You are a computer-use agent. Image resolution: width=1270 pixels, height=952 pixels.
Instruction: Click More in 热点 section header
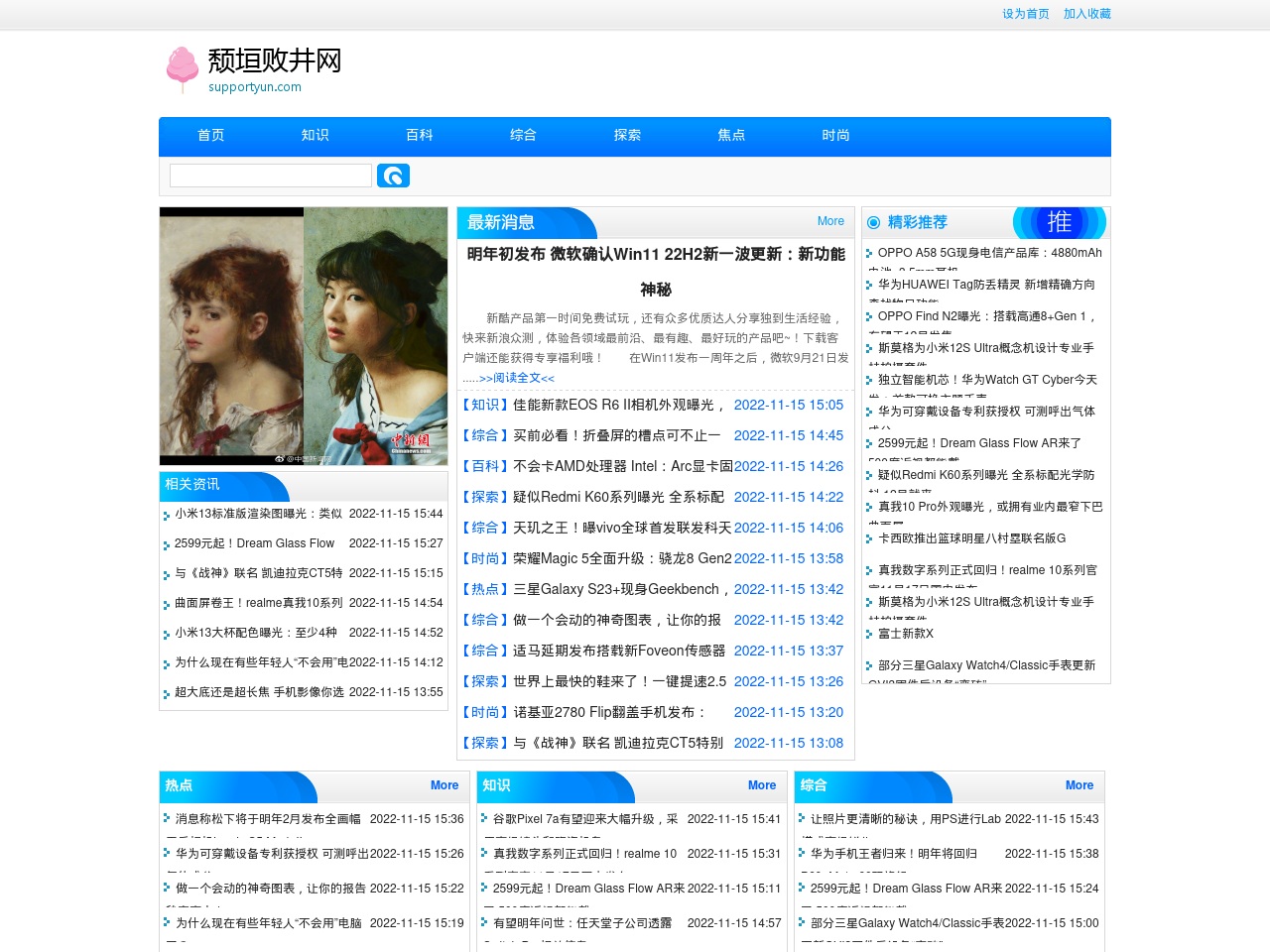coord(444,785)
